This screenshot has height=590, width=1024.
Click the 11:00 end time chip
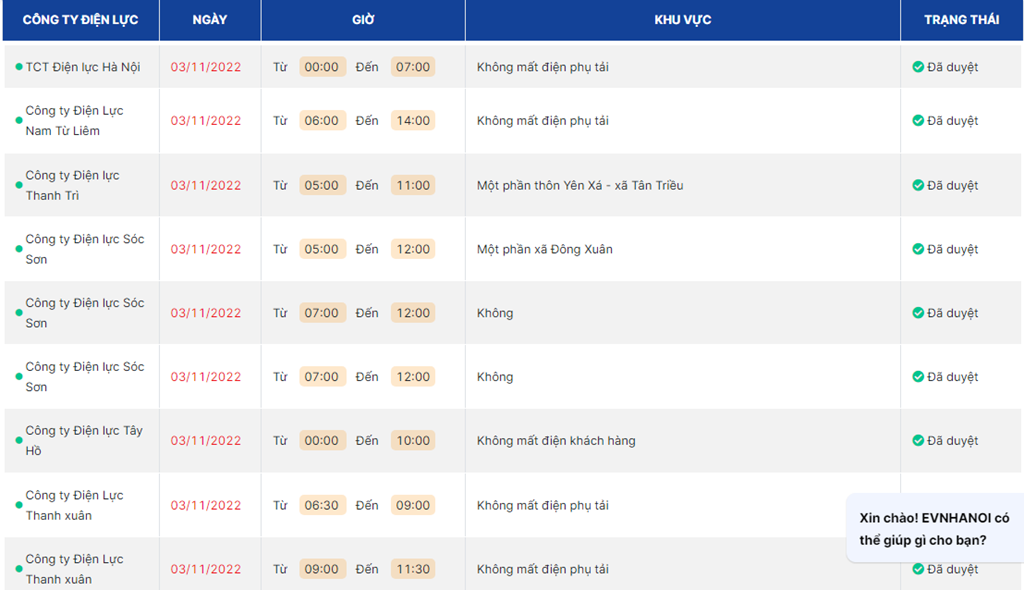pyautogui.click(x=413, y=185)
